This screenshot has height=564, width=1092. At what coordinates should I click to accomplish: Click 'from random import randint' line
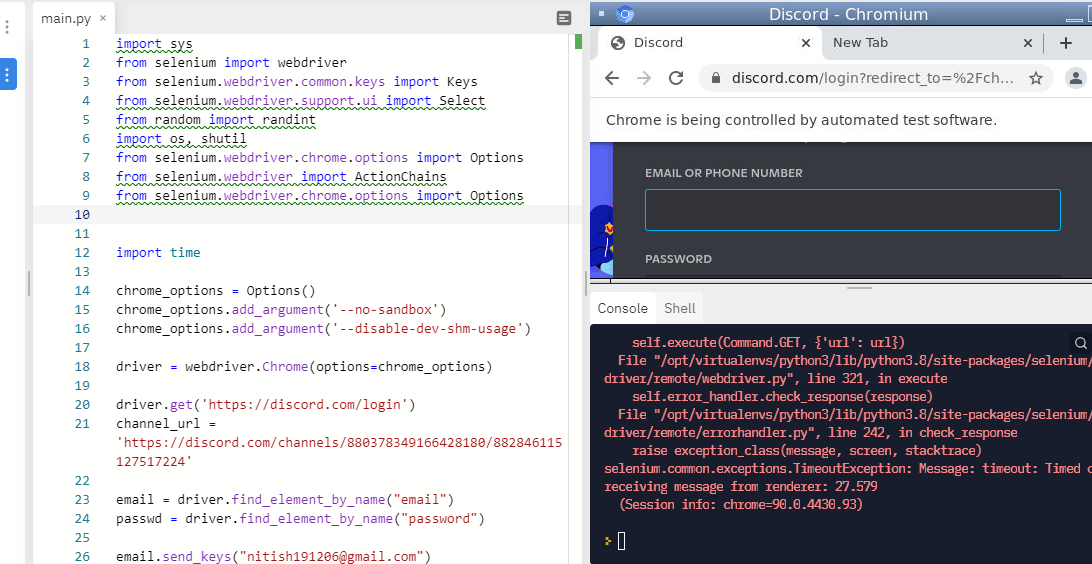tap(216, 120)
